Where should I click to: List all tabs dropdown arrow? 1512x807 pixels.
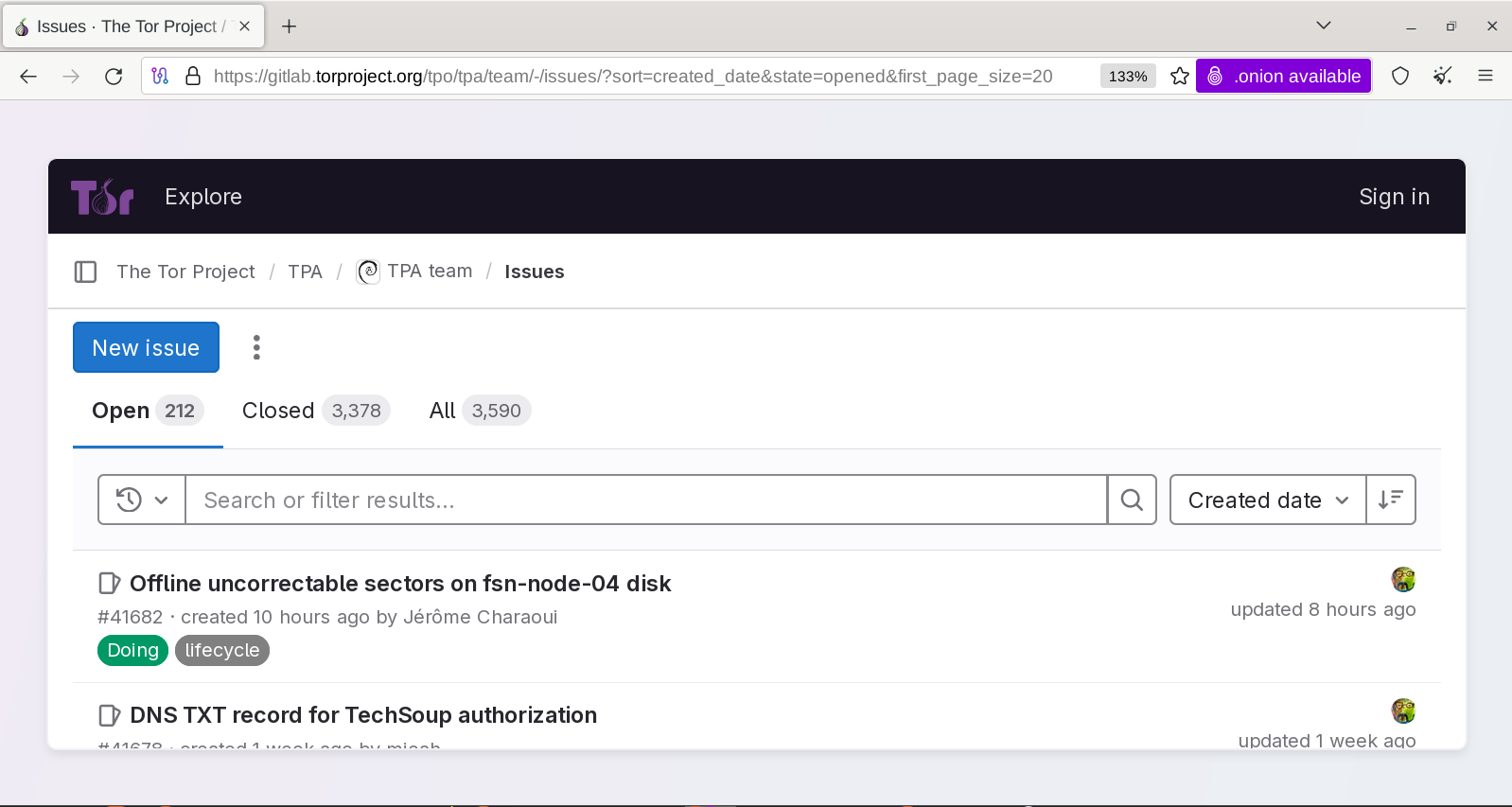[x=1324, y=26]
